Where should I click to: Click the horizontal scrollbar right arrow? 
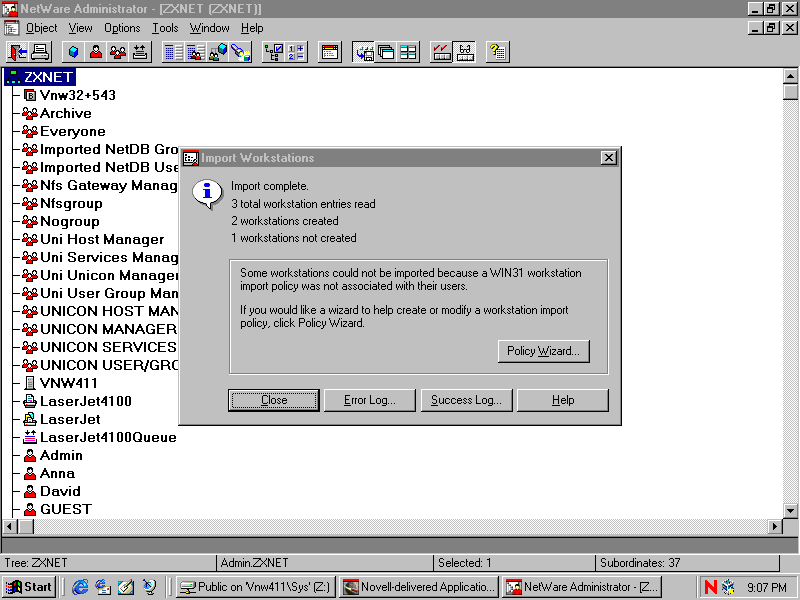775,526
